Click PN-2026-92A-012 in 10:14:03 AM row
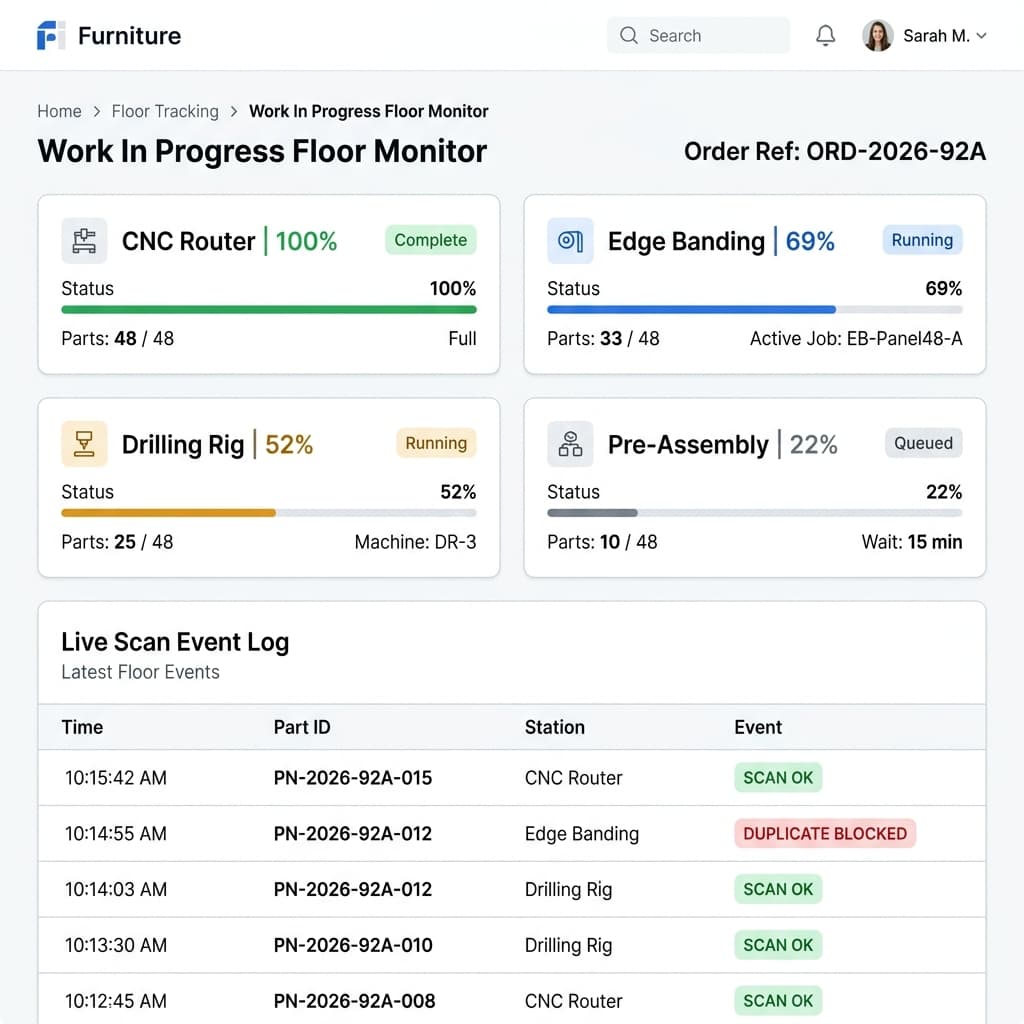This screenshot has height=1024, width=1024. (x=353, y=889)
